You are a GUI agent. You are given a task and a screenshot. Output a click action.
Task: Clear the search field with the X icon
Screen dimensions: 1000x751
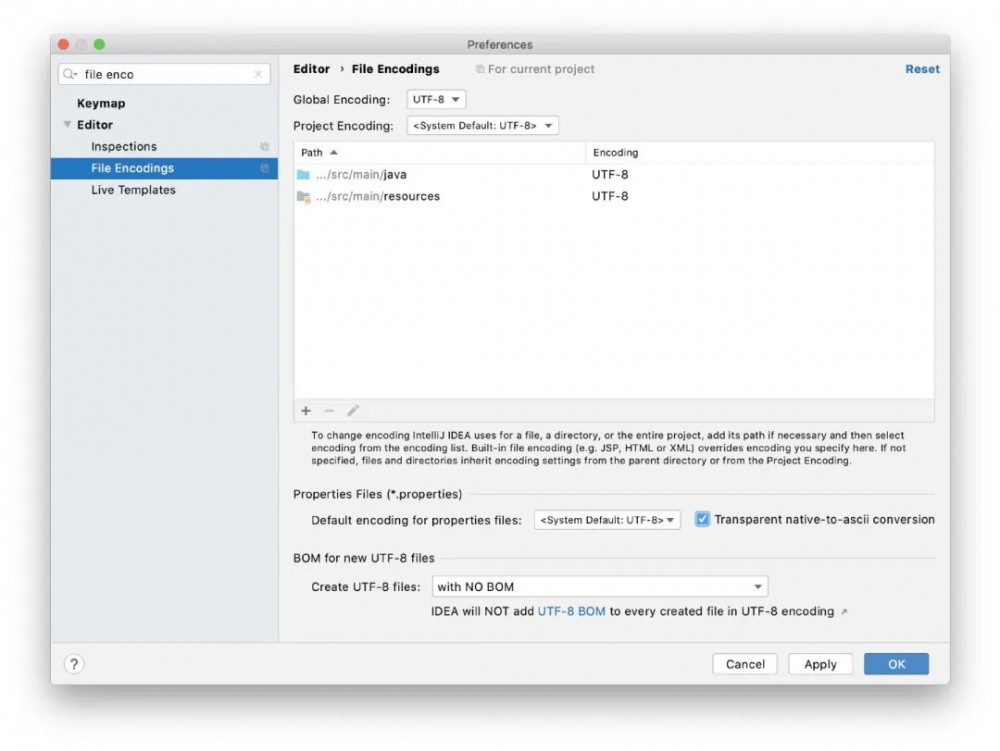click(x=258, y=74)
